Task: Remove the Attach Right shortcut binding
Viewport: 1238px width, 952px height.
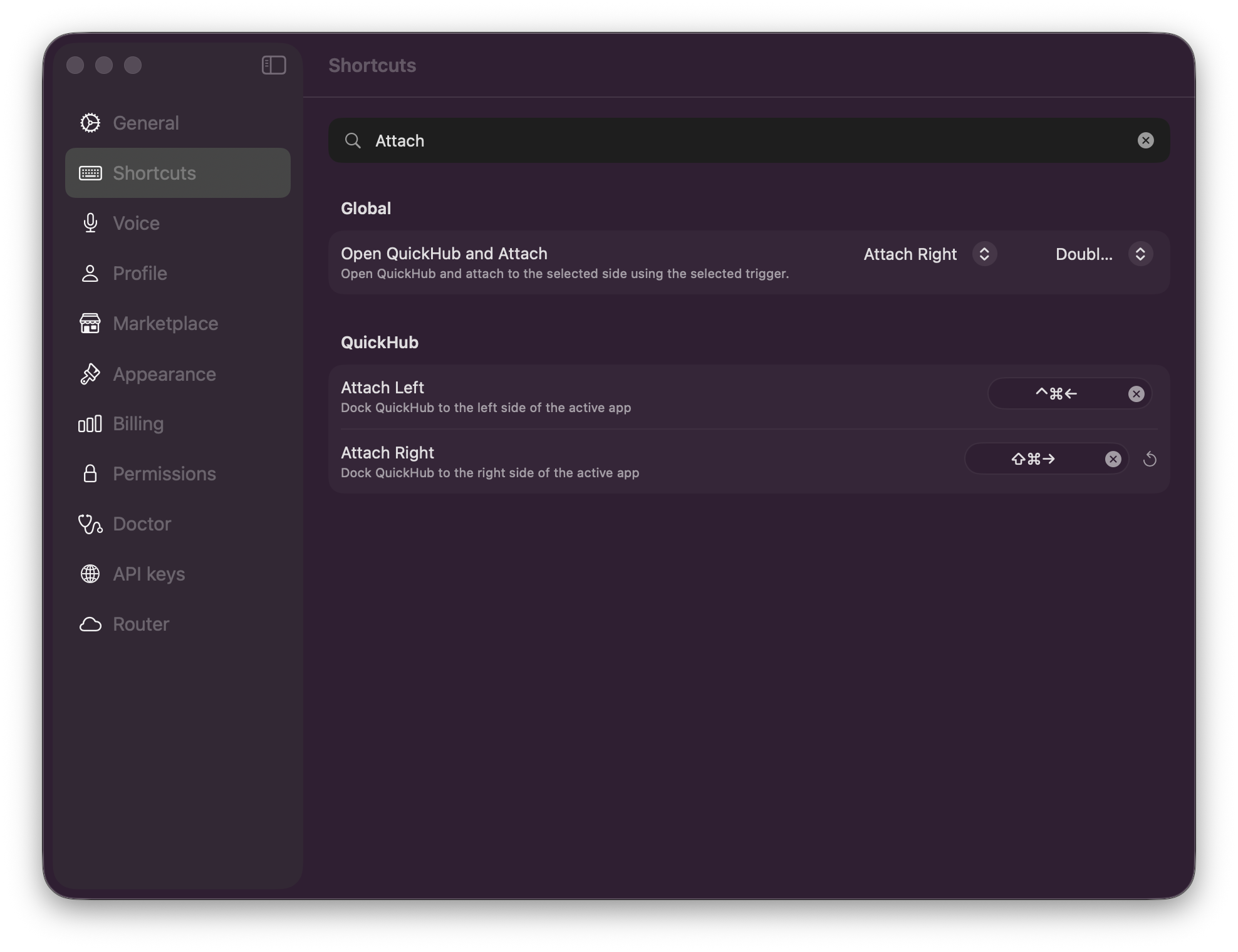Action: (x=1113, y=459)
